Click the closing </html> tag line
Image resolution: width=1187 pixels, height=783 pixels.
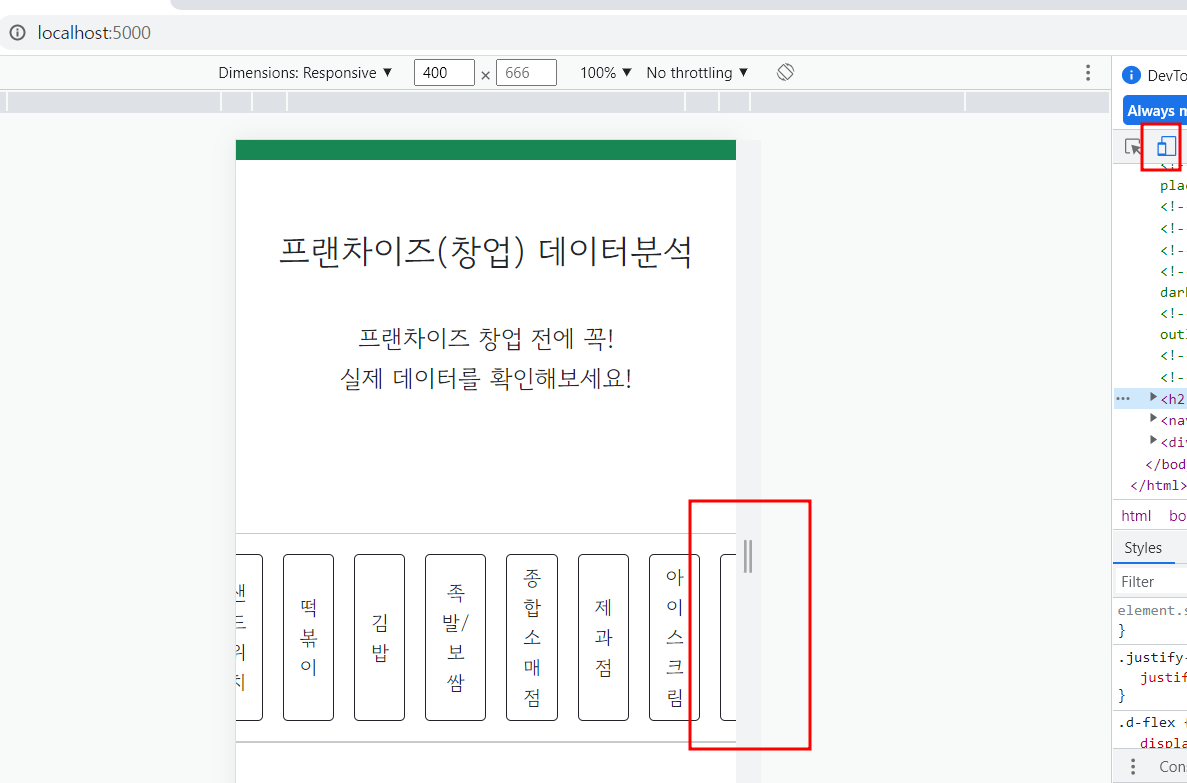[x=1158, y=485]
